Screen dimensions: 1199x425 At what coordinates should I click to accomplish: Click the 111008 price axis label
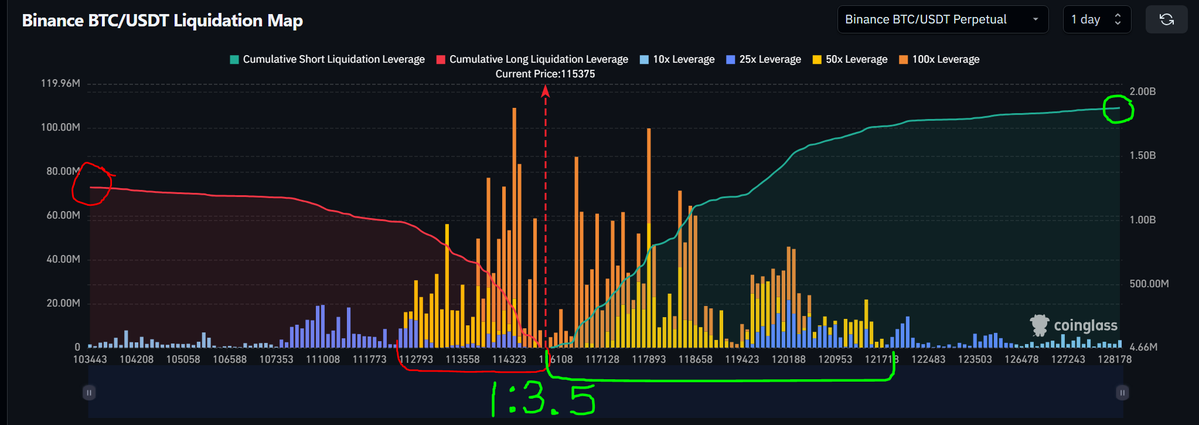tap(323, 358)
